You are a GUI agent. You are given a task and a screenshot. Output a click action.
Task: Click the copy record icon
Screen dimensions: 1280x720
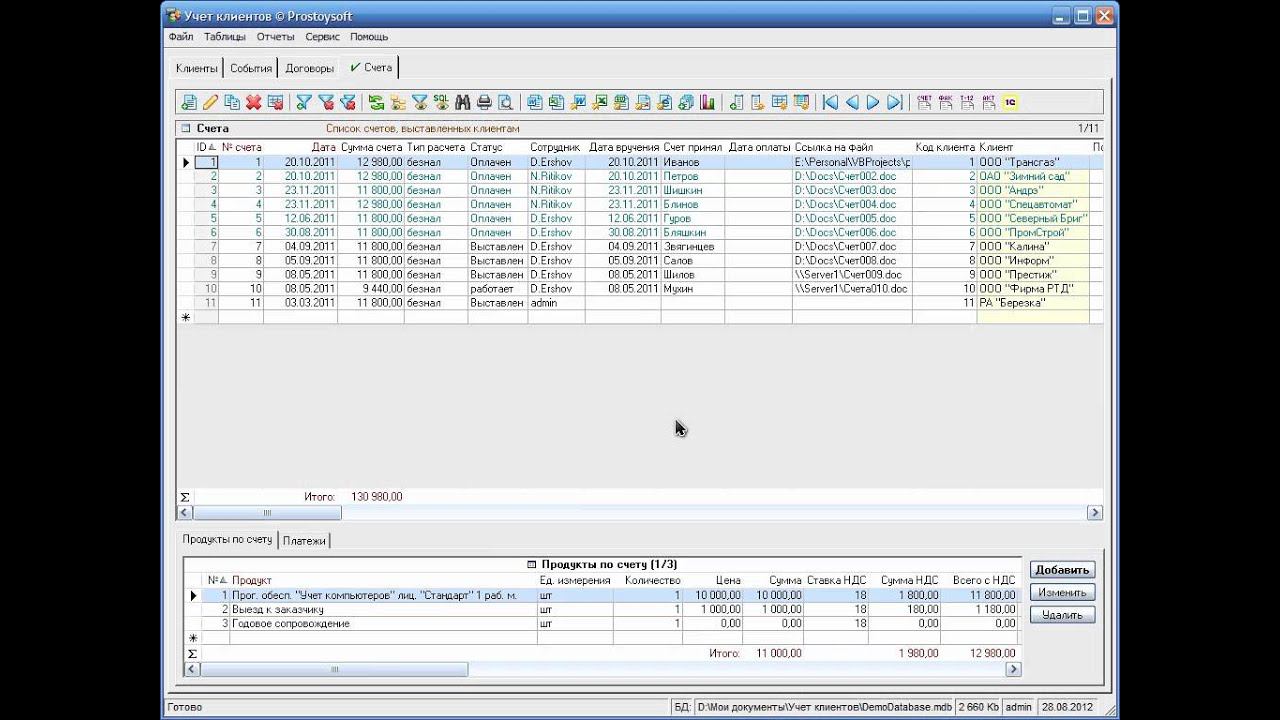[x=232, y=102]
